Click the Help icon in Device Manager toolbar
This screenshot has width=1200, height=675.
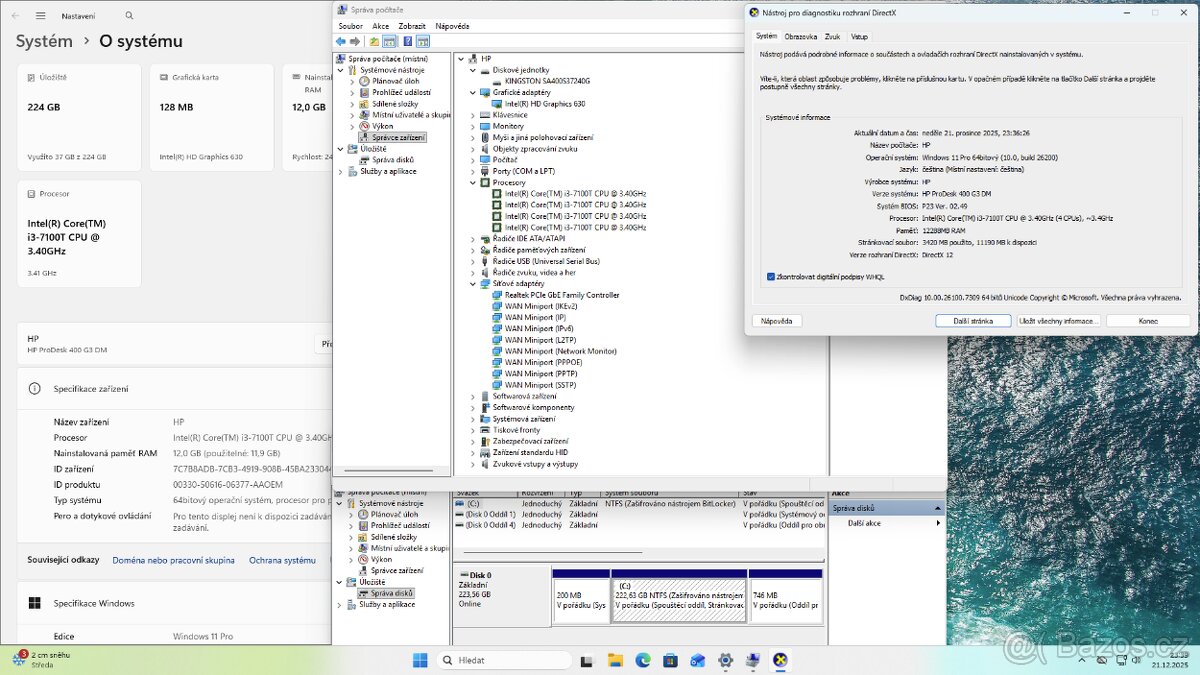click(408, 41)
